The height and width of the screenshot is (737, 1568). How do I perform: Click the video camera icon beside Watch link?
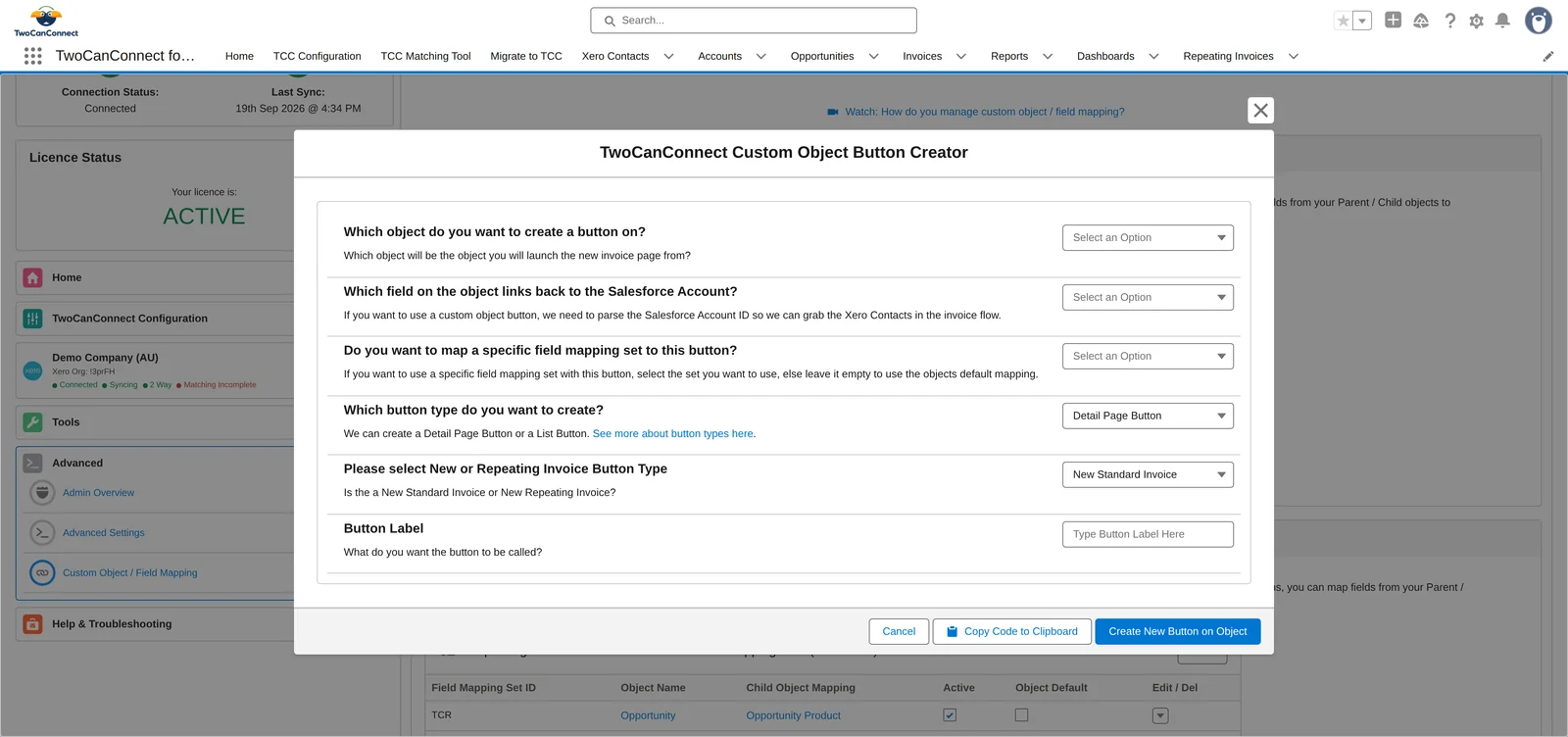click(x=833, y=112)
